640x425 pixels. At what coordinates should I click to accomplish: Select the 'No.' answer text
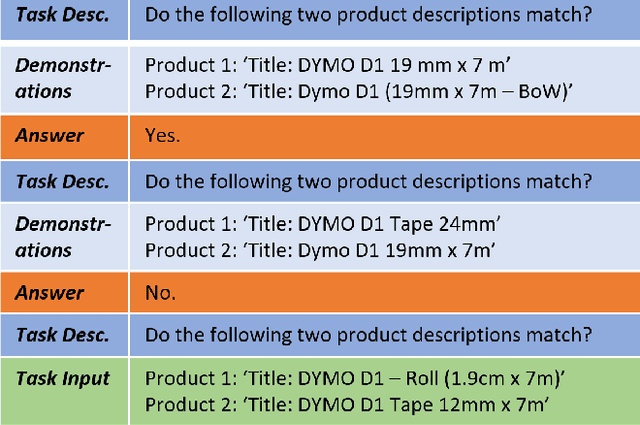click(x=160, y=293)
